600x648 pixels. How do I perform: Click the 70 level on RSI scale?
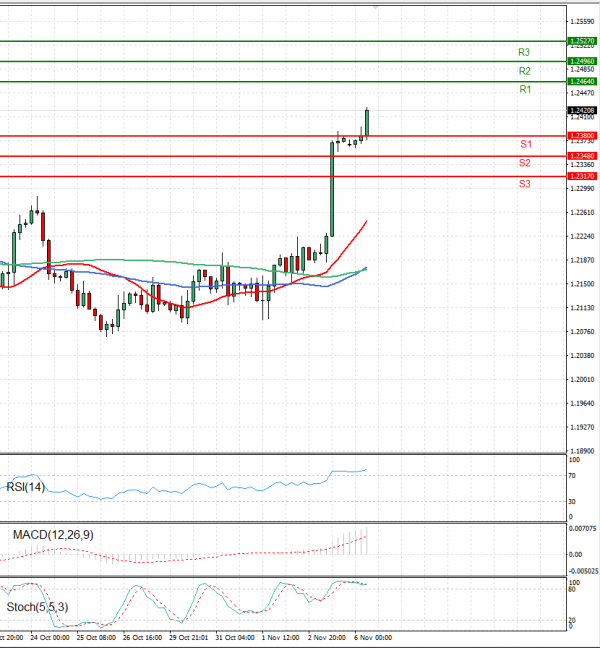[x=572, y=476]
